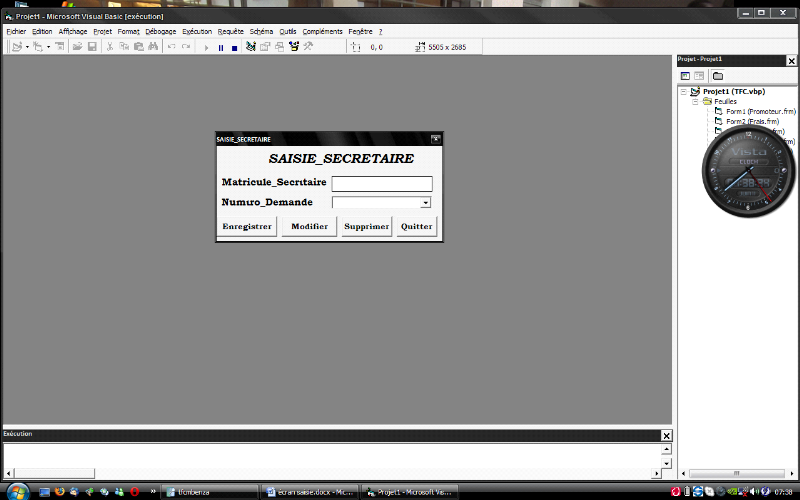The width and height of the screenshot is (800, 500).
Task: Collapse the Projet1 (TFC.vbp) tree node
Action: tap(683, 91)
